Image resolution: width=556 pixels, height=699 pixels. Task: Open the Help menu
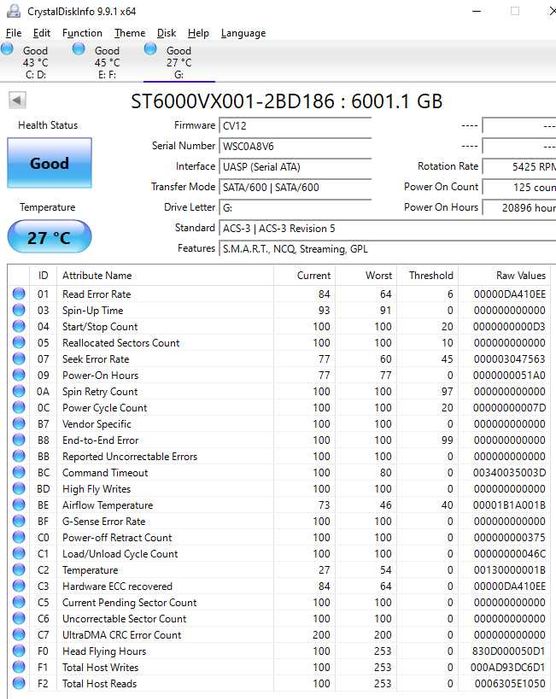[x=198, y=33]
